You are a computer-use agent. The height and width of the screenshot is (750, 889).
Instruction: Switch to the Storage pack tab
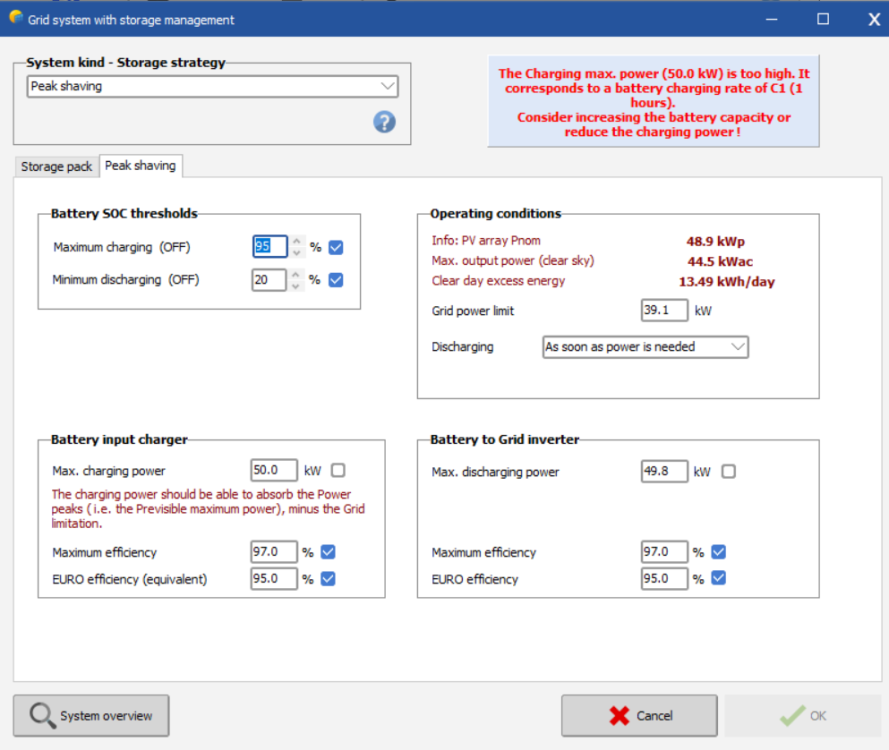56,166
